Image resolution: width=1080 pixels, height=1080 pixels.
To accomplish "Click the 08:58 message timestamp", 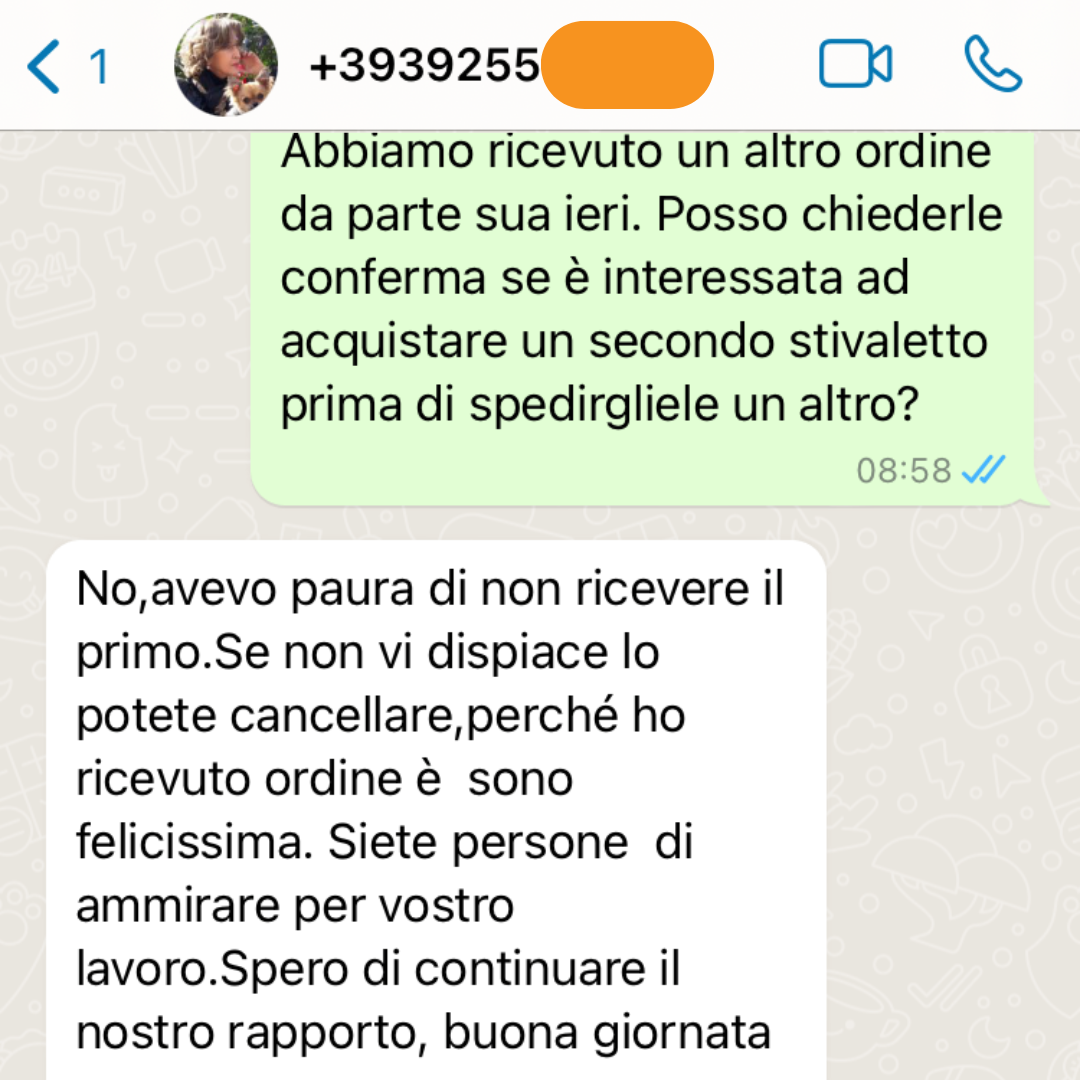I will coord(904,471).
